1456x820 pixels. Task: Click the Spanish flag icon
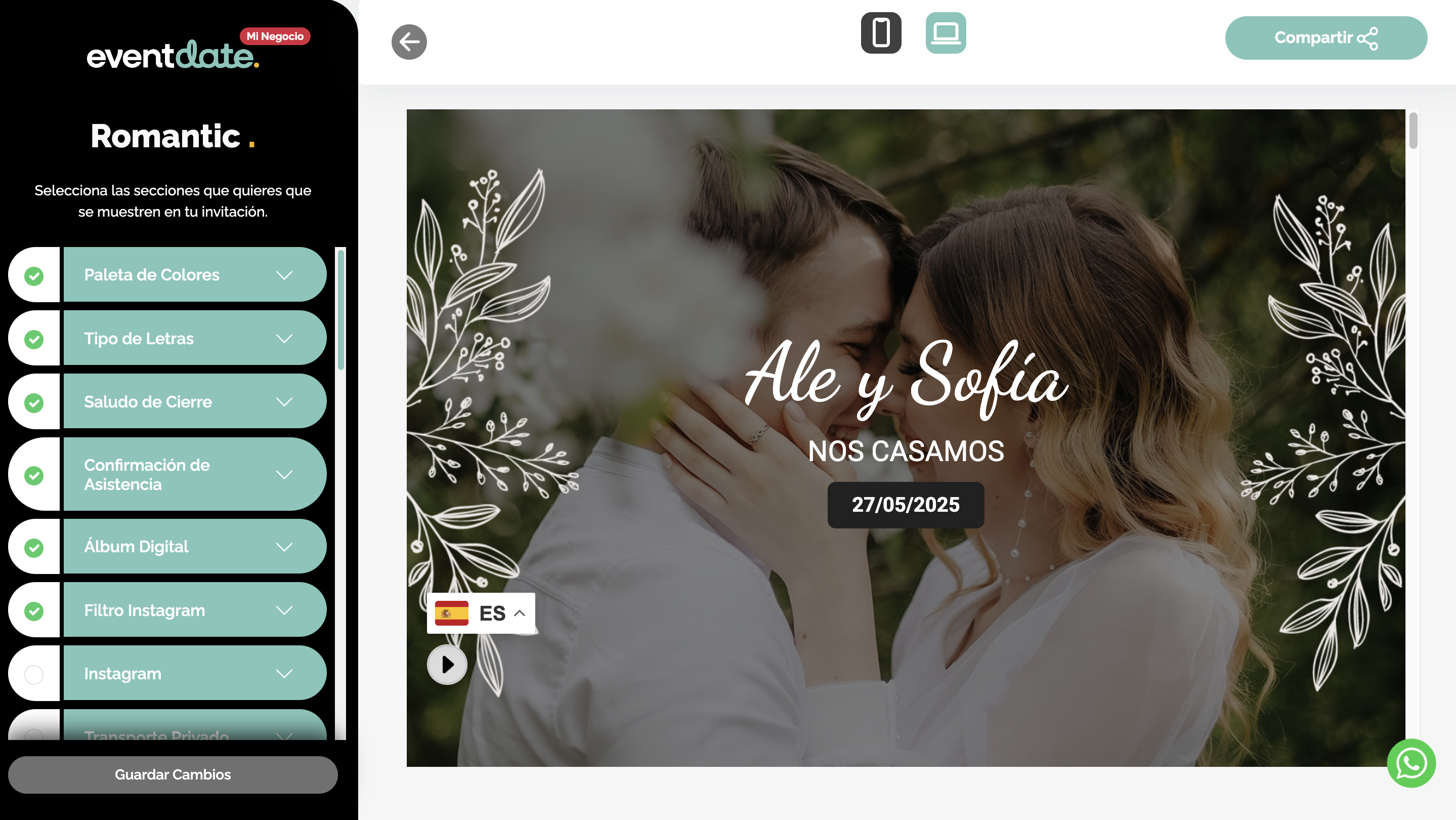click(452, 613)
